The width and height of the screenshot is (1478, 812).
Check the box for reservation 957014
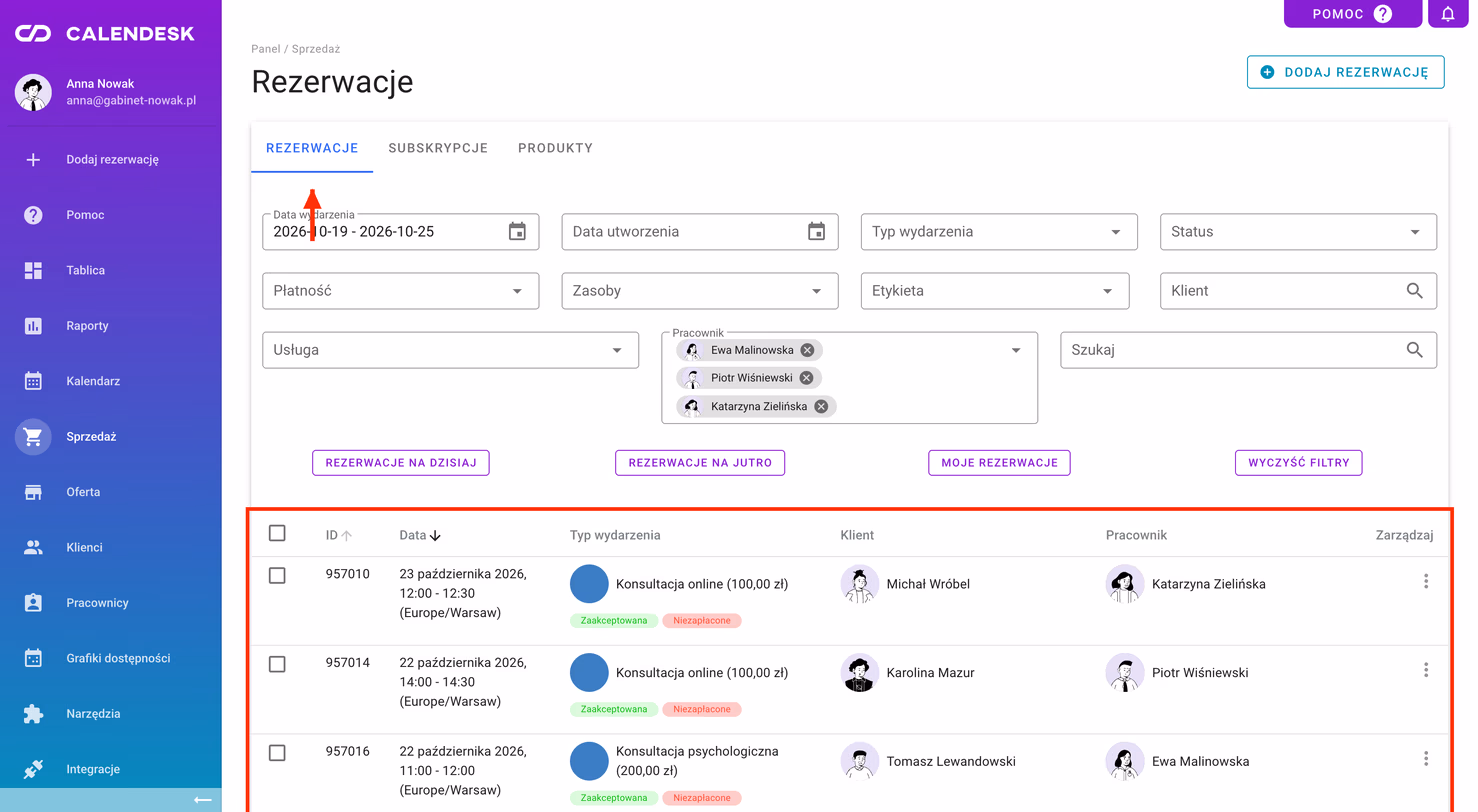(x=277, y=664)
